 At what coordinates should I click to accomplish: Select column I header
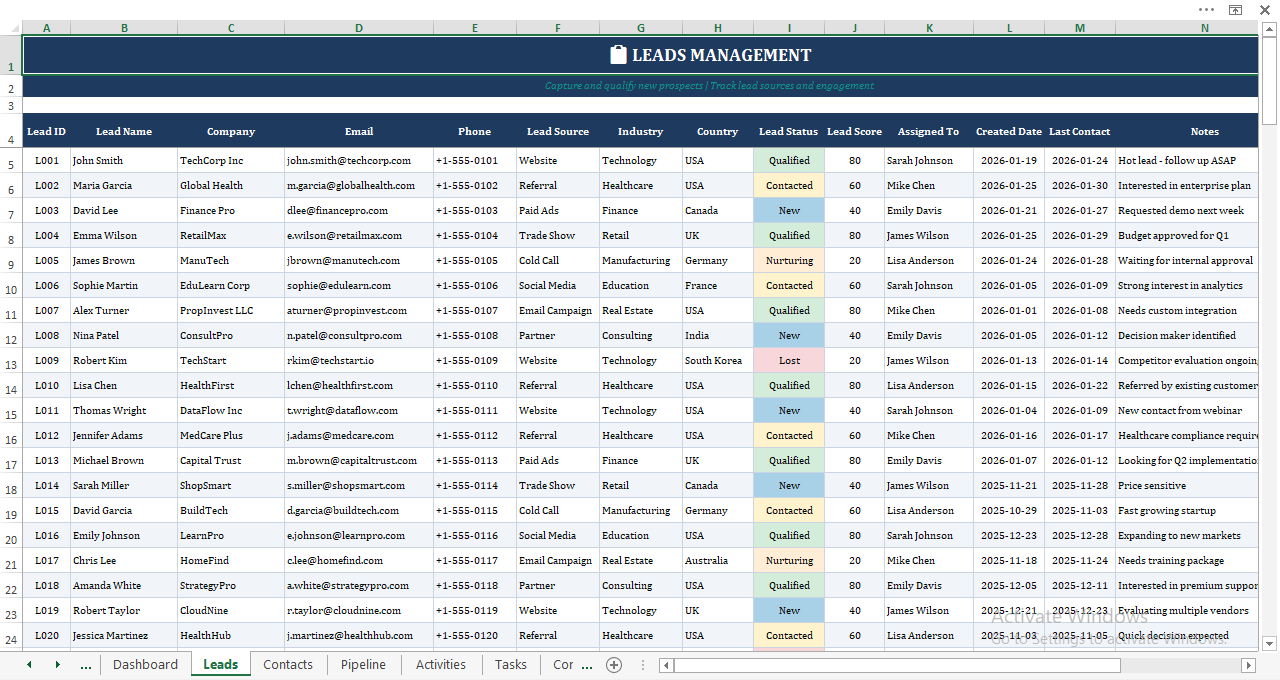click(789, 28)
